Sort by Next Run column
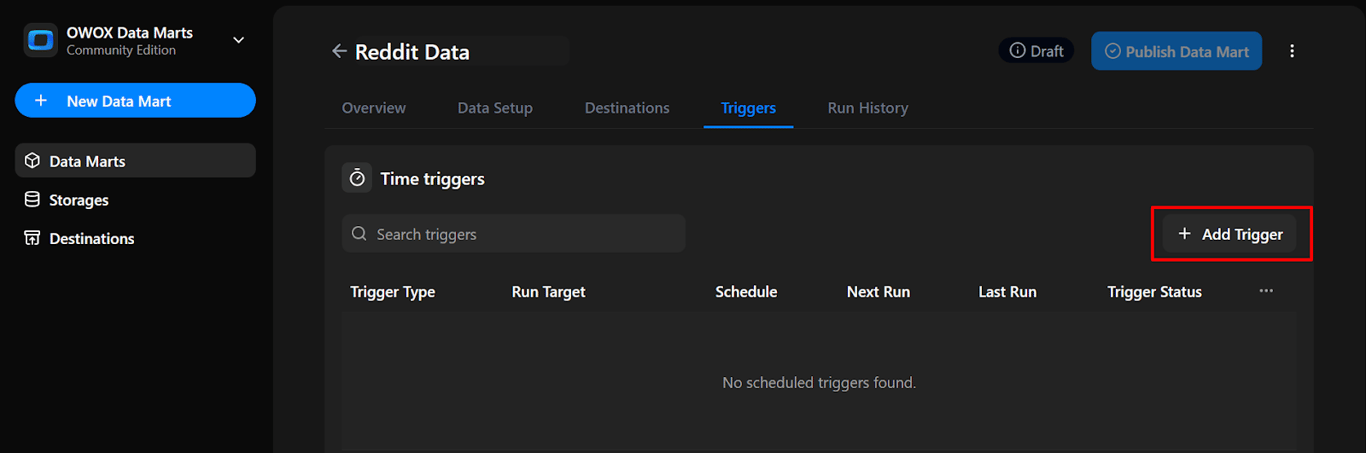This screenshot has height=453, width=1366. (878, 292)
